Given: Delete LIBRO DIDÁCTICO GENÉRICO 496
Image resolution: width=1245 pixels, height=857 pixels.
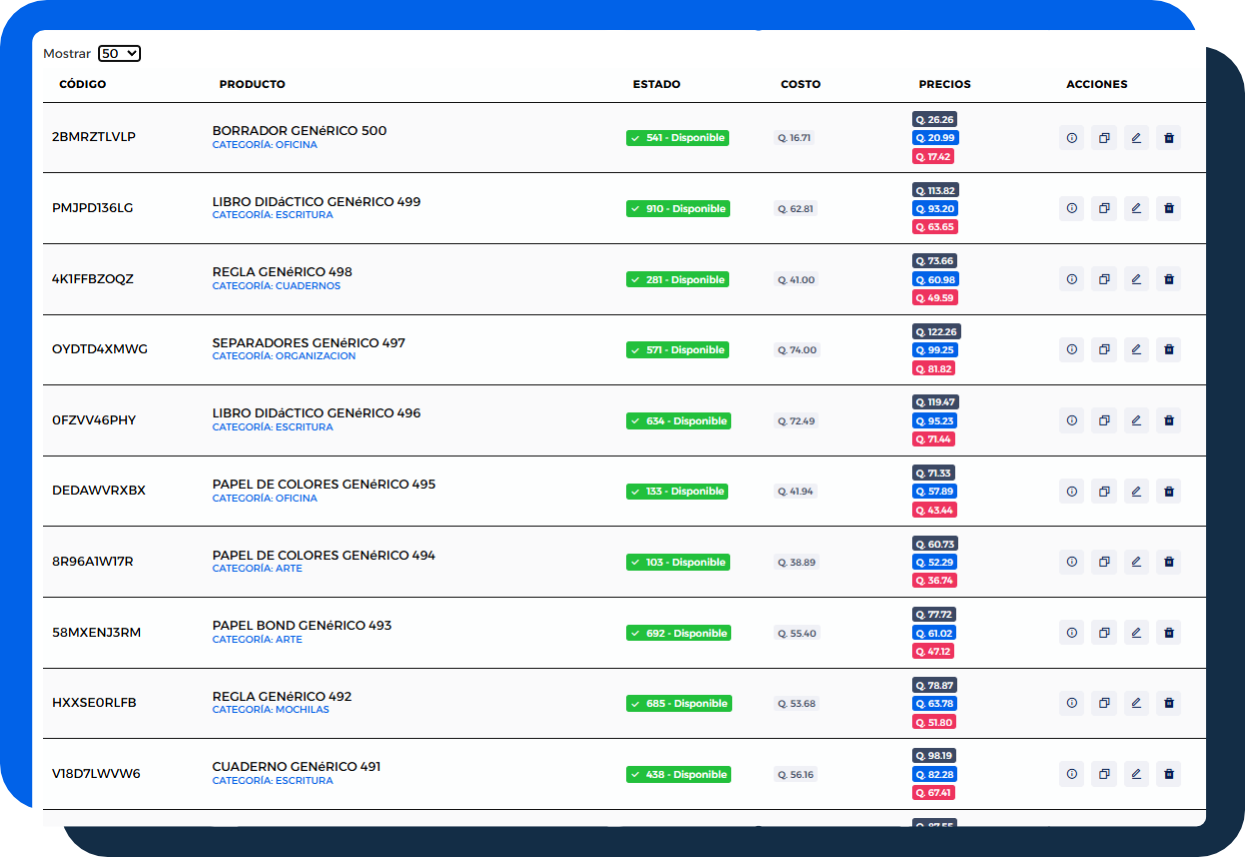Looking at the screenshot, I should 1169,420.
